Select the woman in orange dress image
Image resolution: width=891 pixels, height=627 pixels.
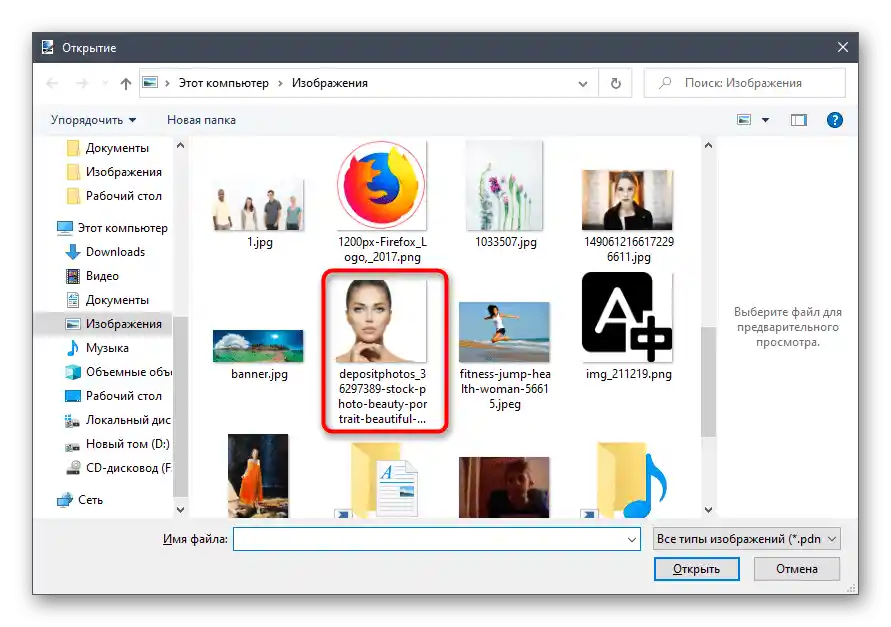pos(258,475)
